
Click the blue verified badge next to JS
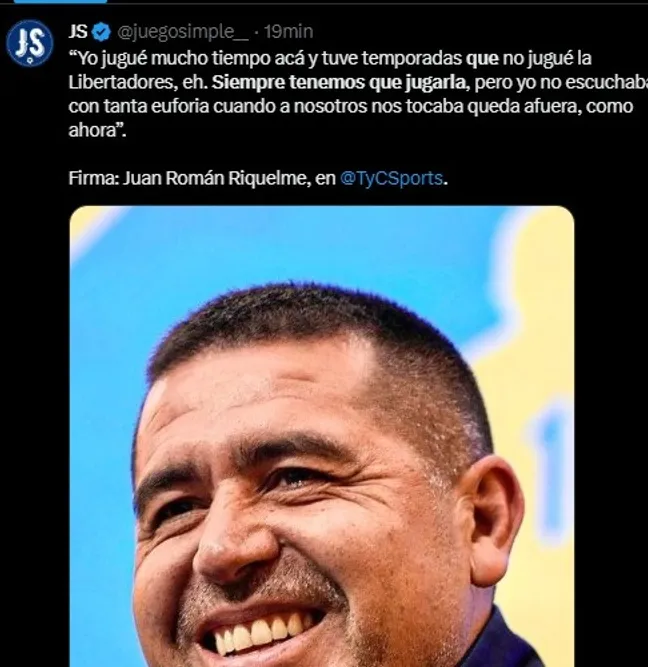pos(102,32)
